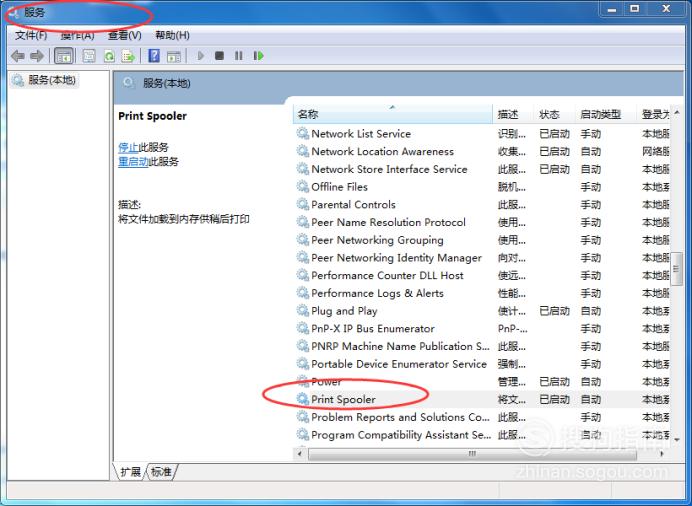The height and width of the screenshot is (506, 692).
Task: Click the horizontal scrollbar left arrow
Action: [300, 454]
